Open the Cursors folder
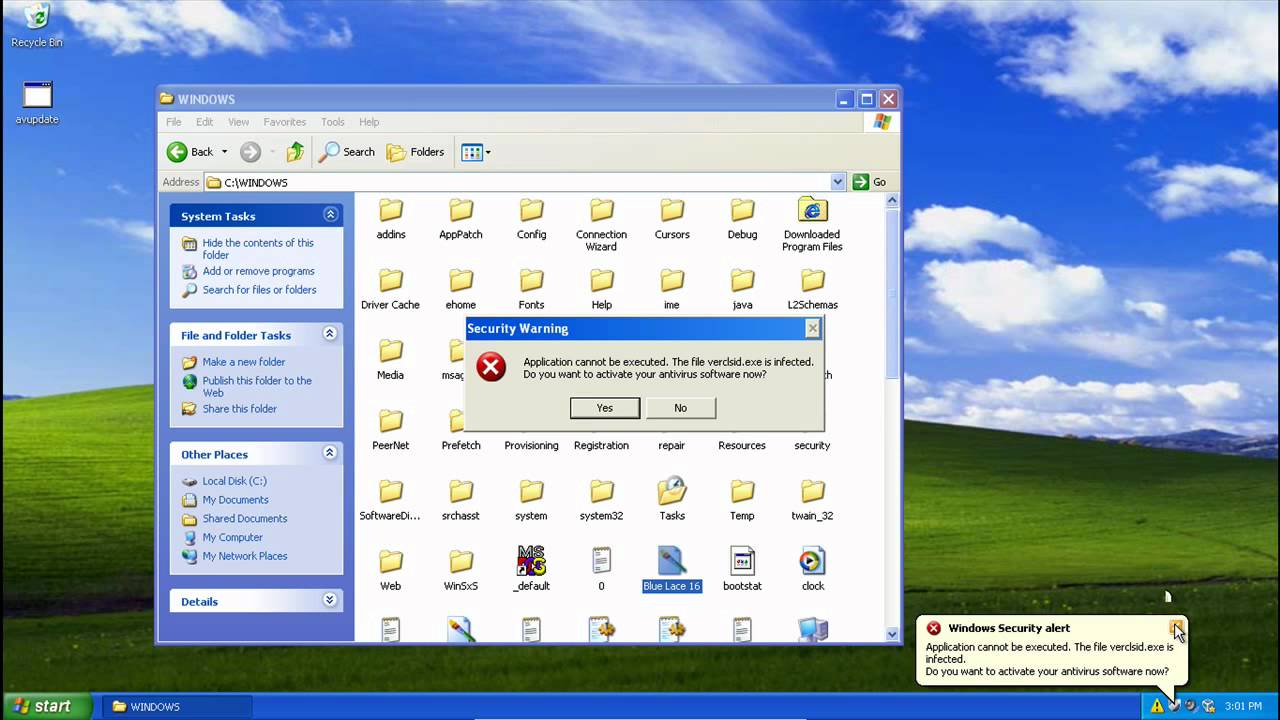Screen dimensions: 1280x720 (672, 219)
